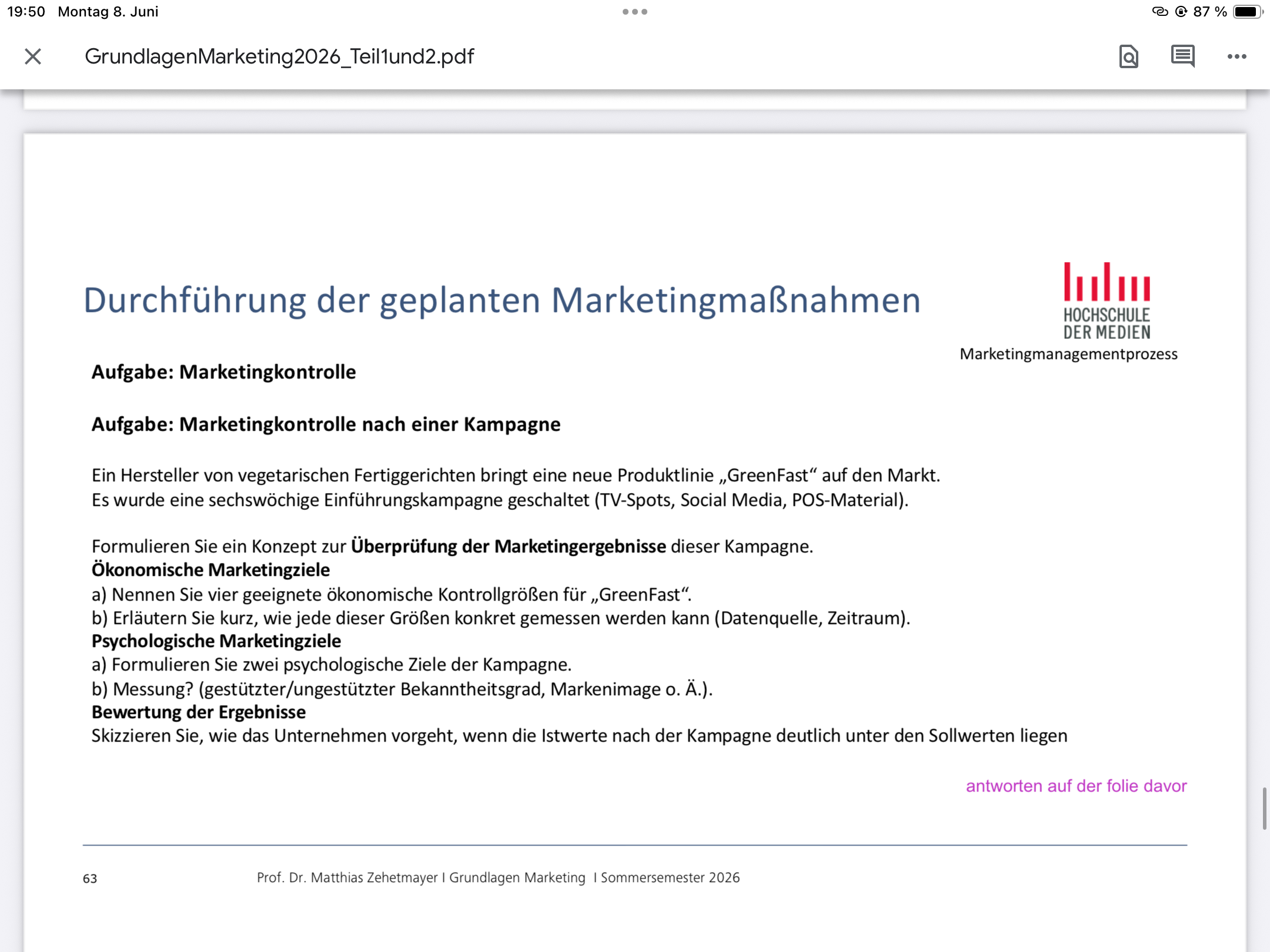Viewport: 1270px width, 952px height.
Task: Open the search-in-document icon
Action: (1128, 56)
